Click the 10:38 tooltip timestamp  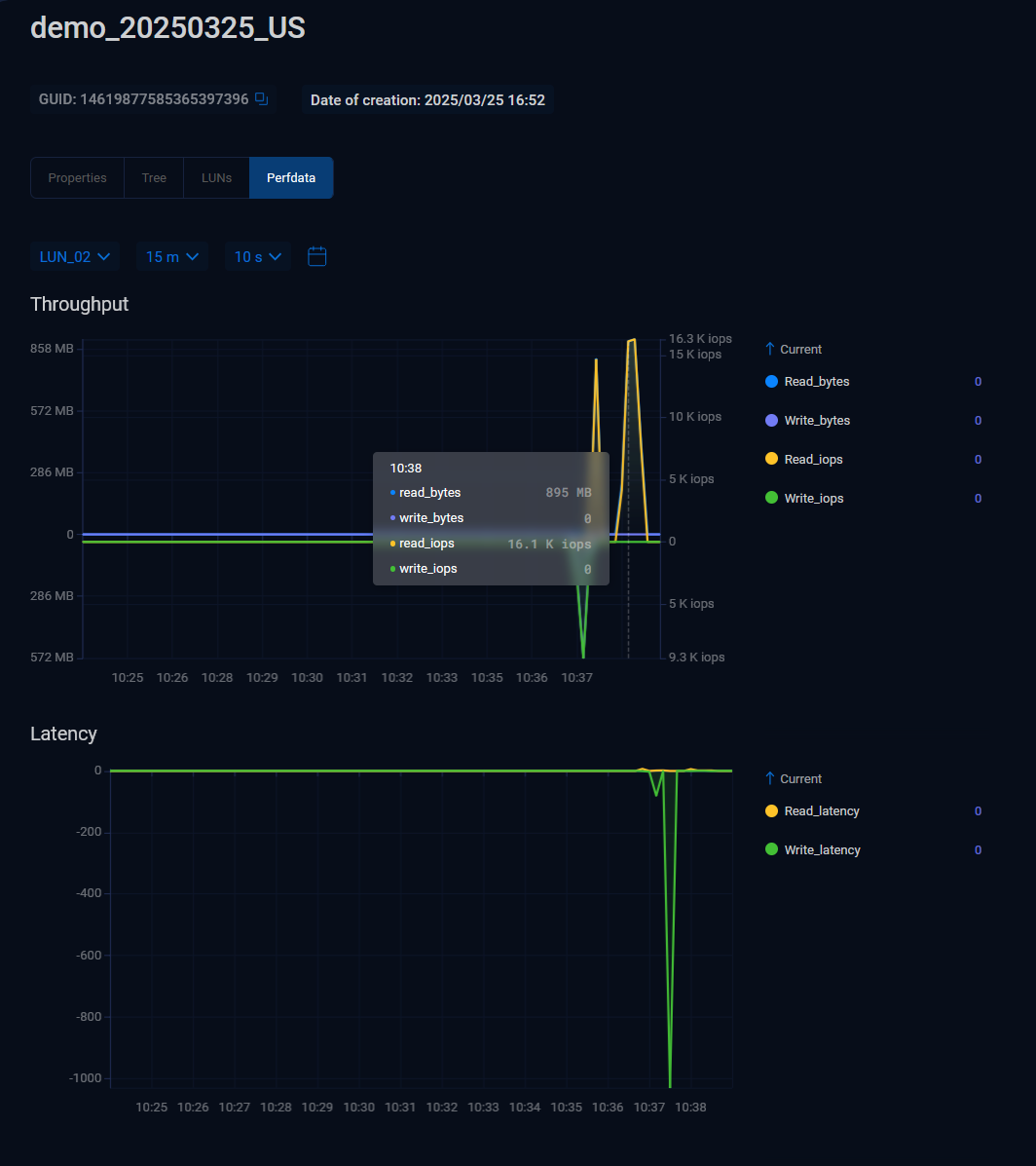[x=406, y=469]
